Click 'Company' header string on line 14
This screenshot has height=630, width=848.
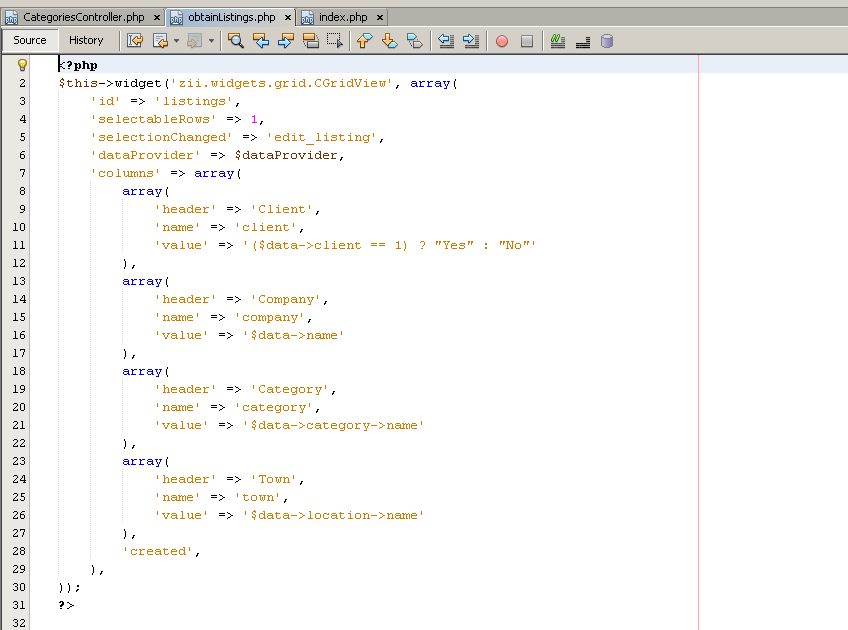pos(286,299)
